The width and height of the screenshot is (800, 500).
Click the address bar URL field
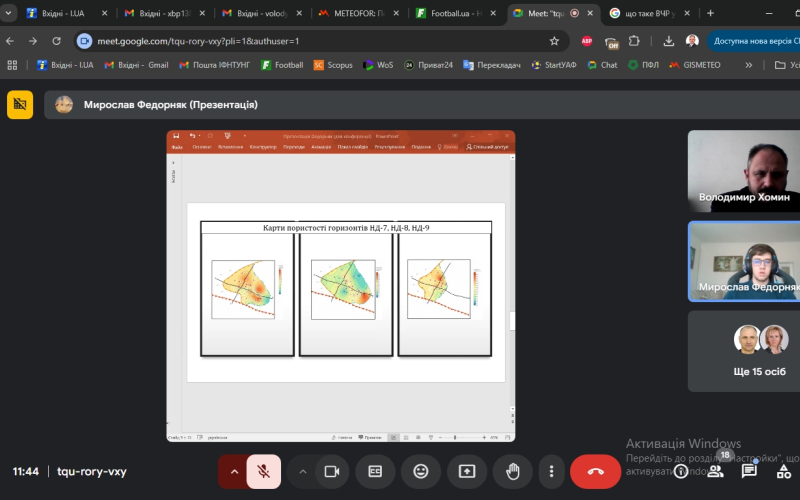point(321,41)
